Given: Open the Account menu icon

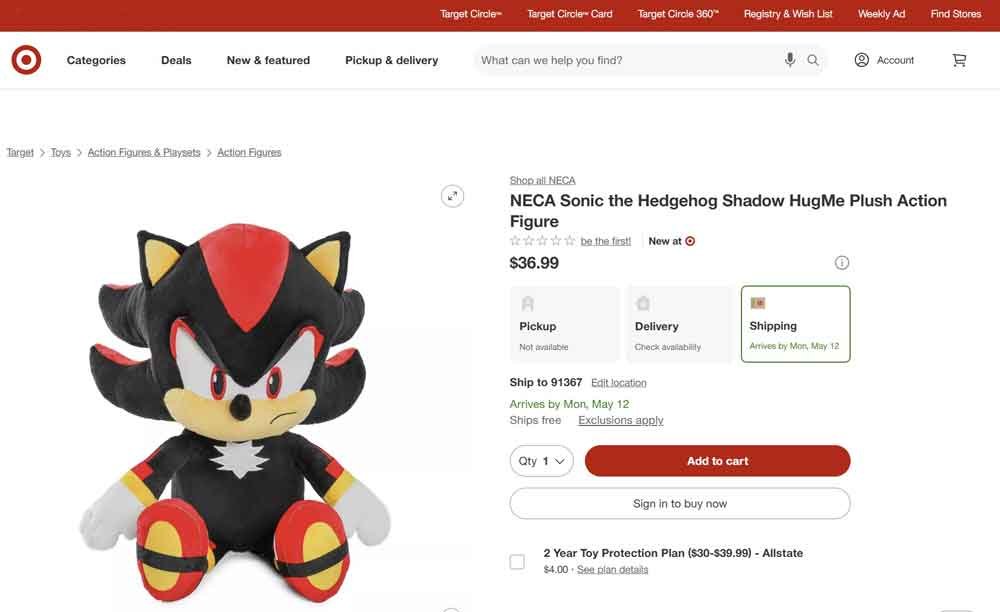Looking at the screenshot, I should [x=861, y=60].
